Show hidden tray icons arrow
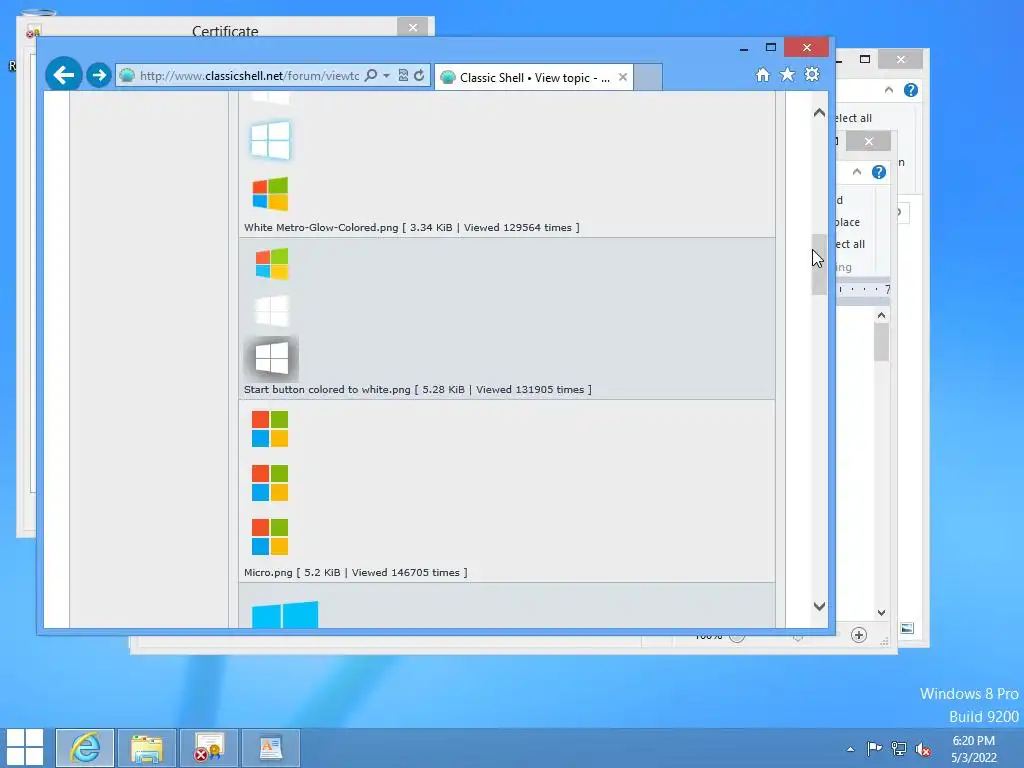 click(850, 749)
